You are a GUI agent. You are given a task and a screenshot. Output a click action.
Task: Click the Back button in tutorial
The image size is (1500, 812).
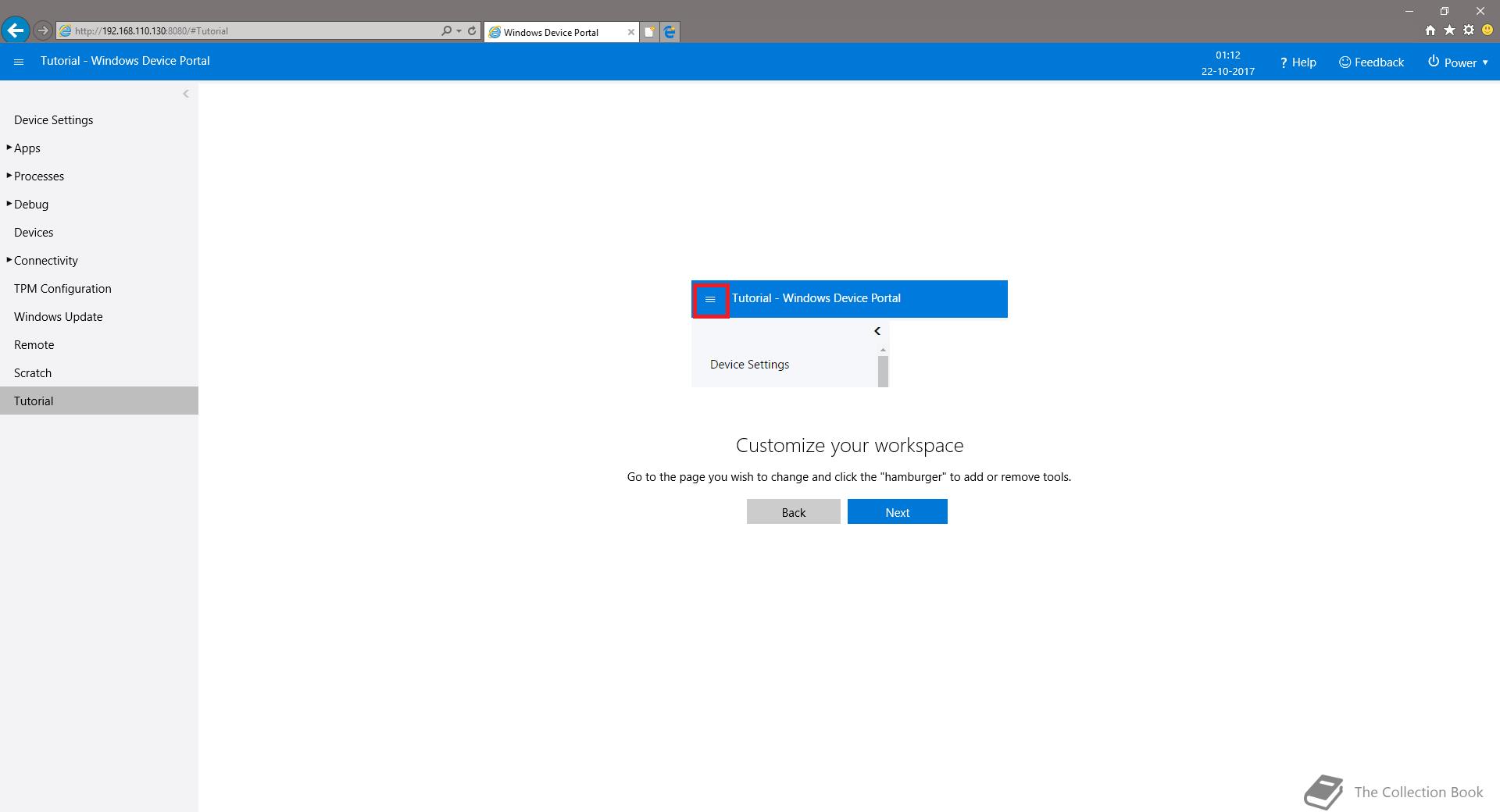click(793, 511)
